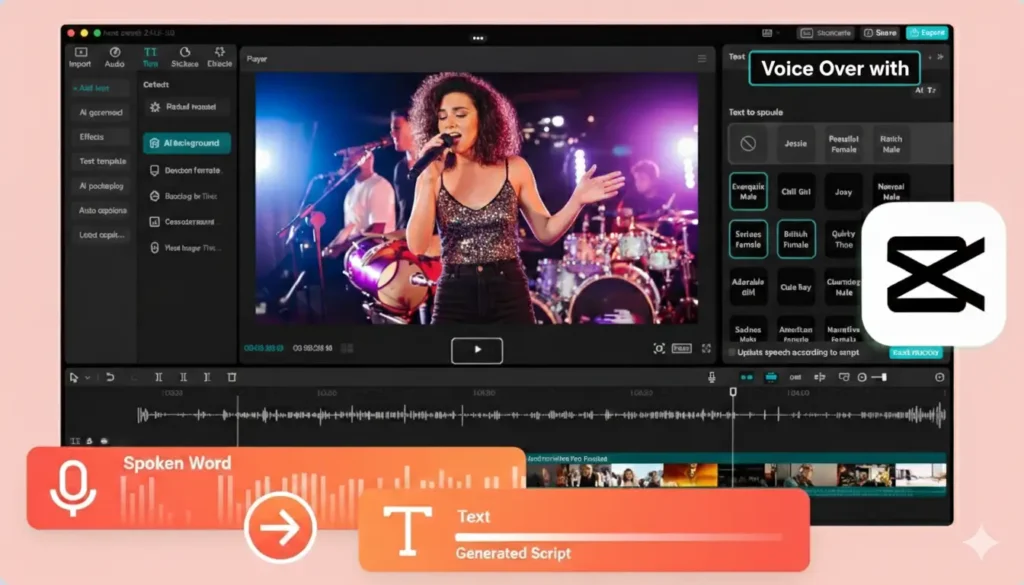Click the microphone record icon in timeline toolbar

(712, 377)
